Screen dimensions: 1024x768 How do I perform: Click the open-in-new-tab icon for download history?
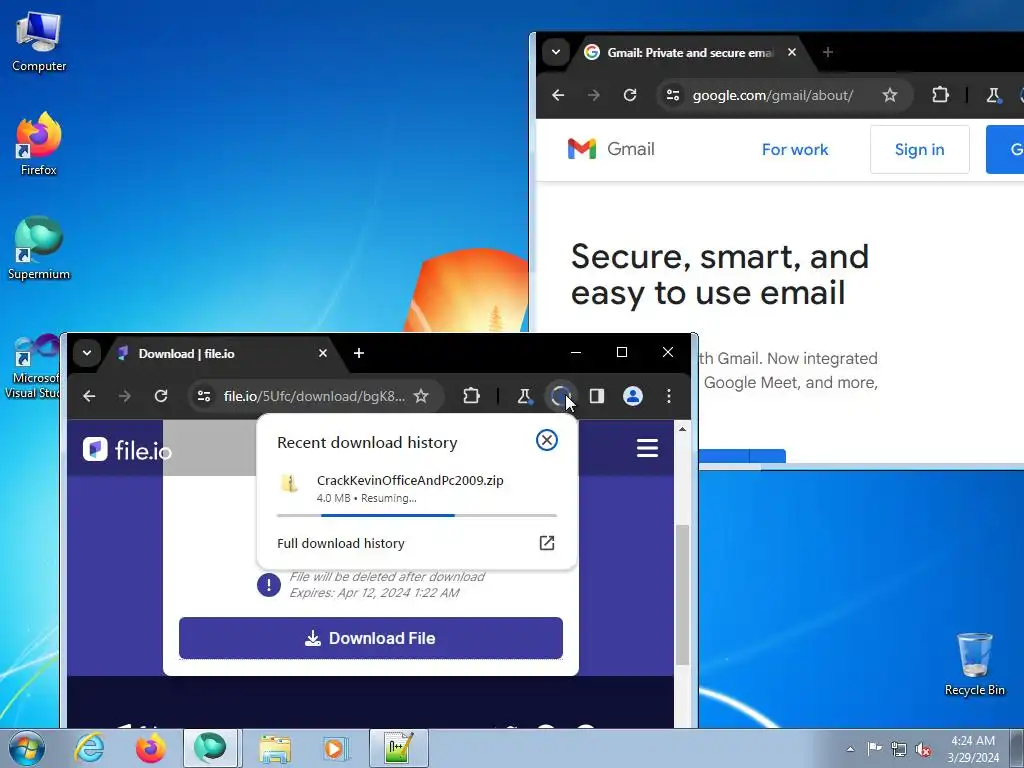(x=547, y=543)
